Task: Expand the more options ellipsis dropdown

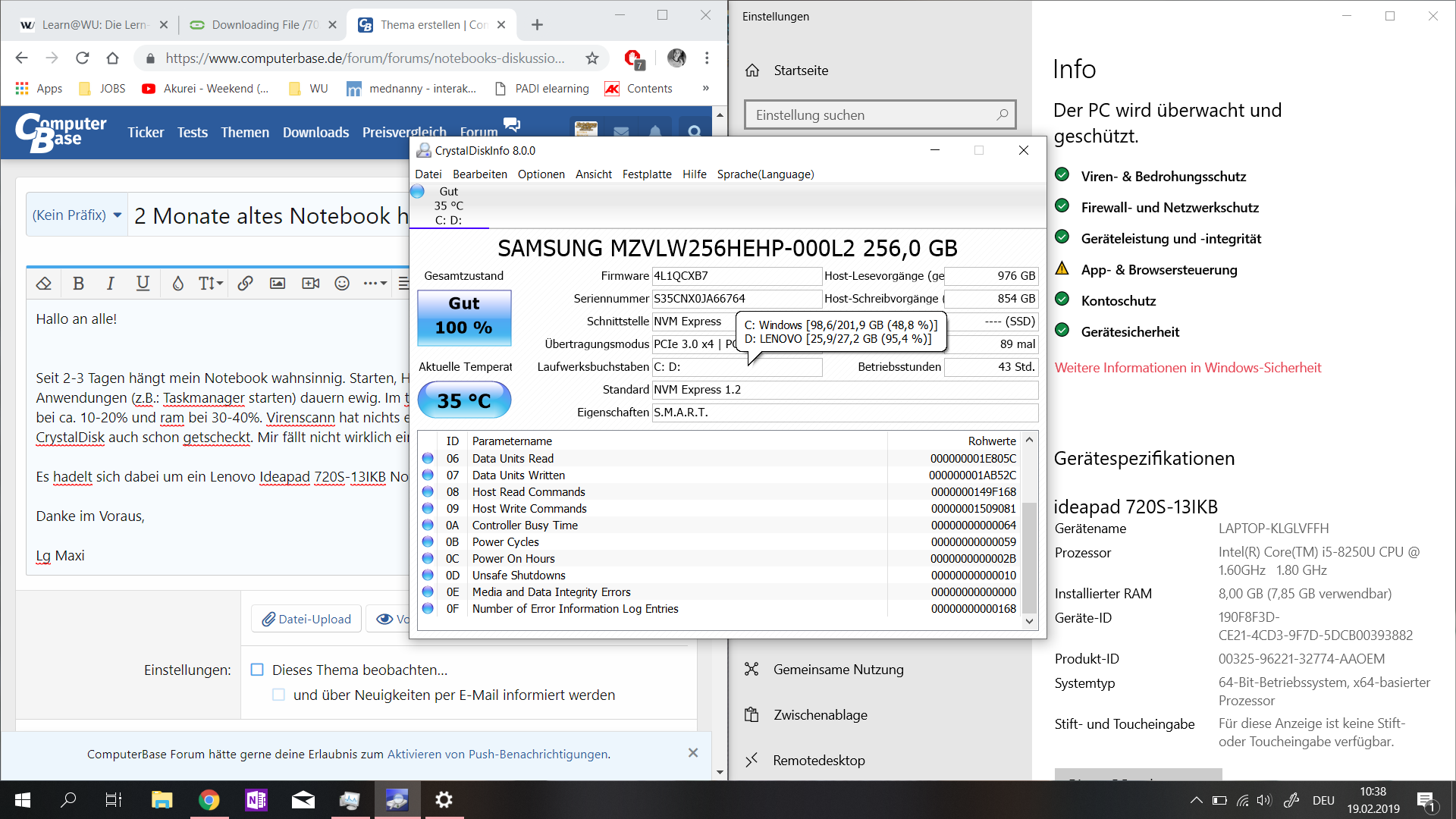Action: (375, 284)
